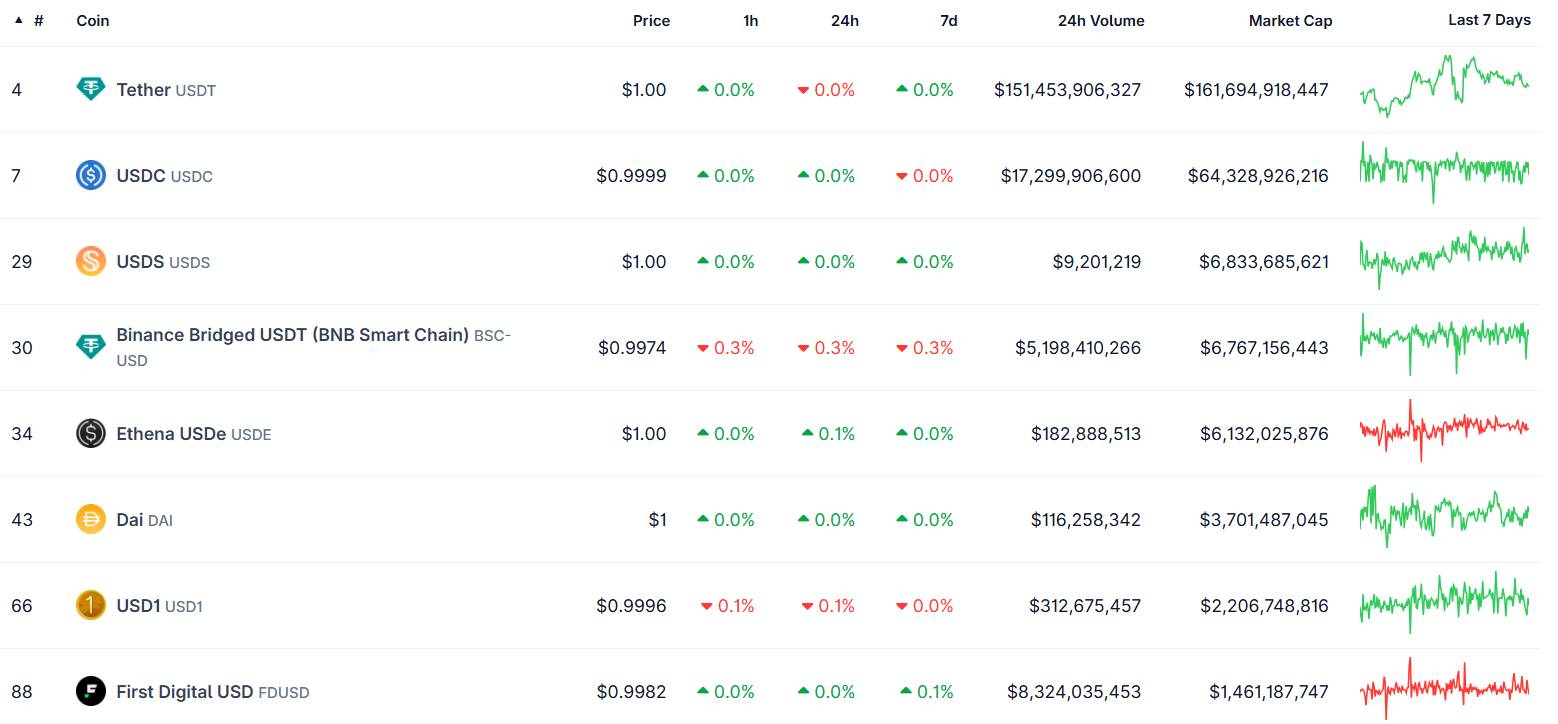Click Binance Bridged USDT price $0.9974
The width and height of the screenshot is (1558, 724).
click(x=632, y=348)
